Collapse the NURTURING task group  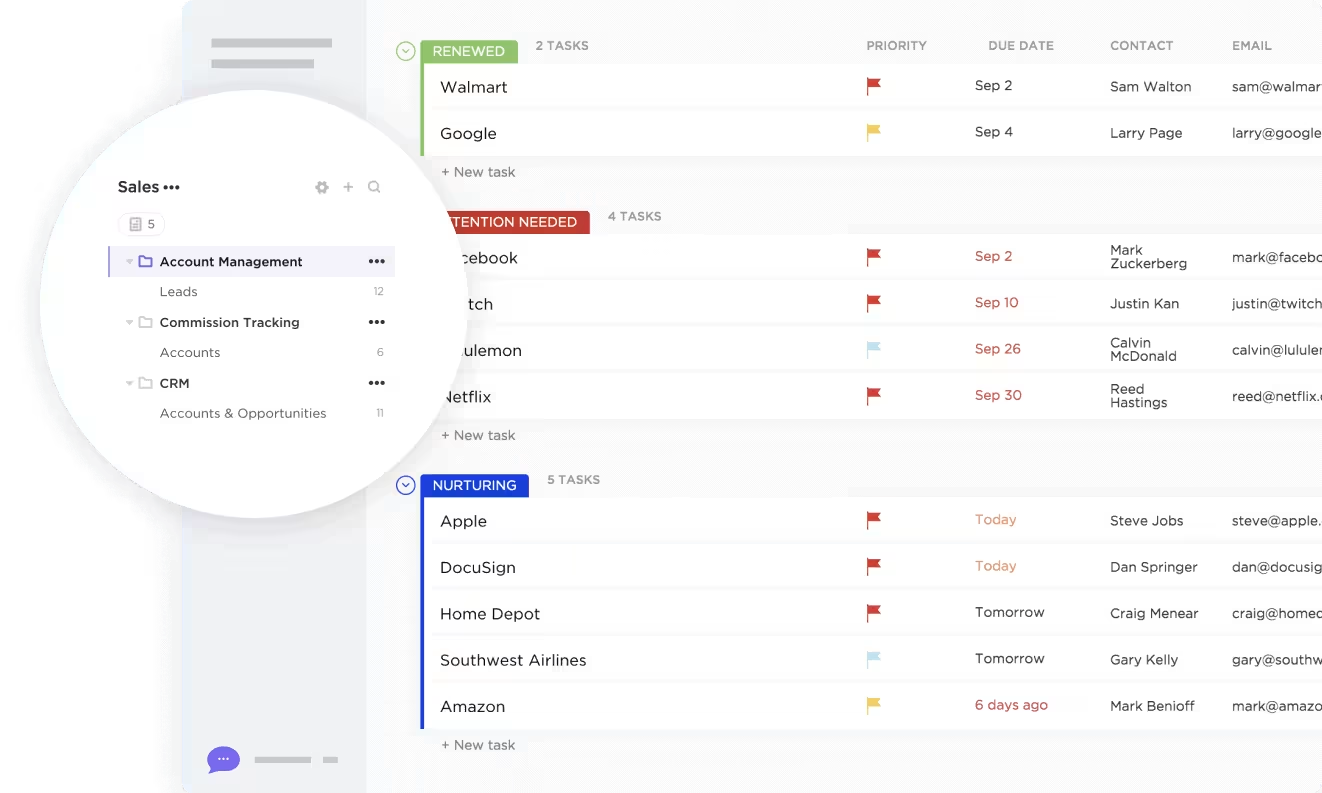click(x=405, y=484)
